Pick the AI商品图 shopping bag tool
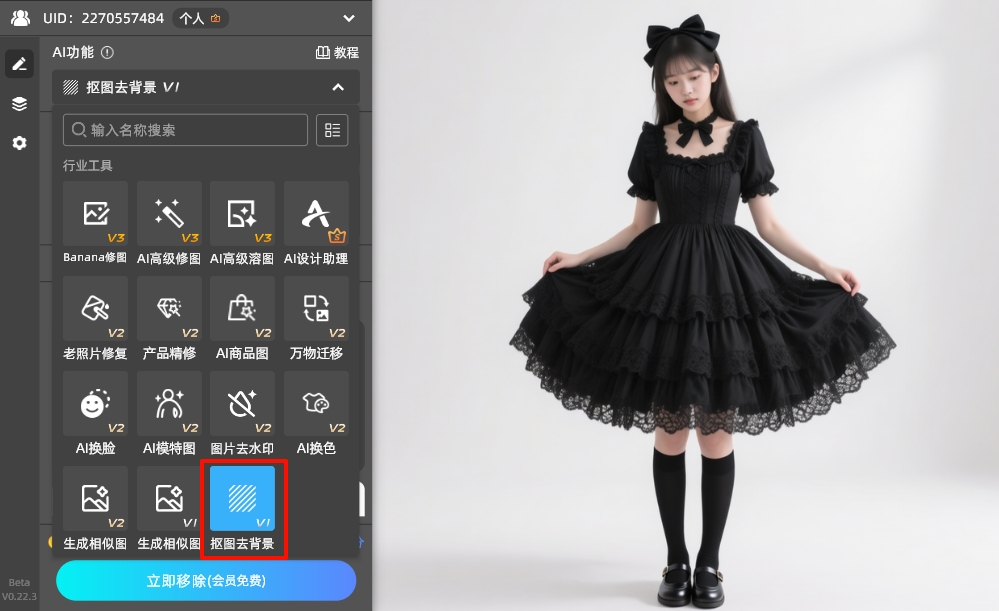The width and height of the screenshot is (999, 611). point(242,309)
